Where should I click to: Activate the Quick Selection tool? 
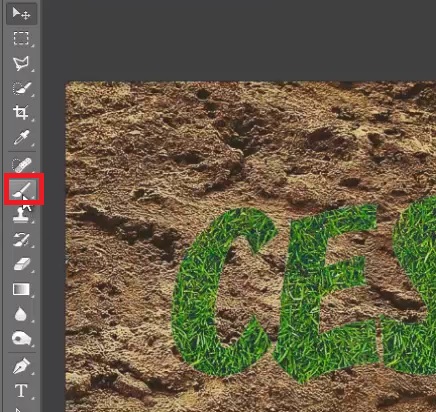(21, 89)
